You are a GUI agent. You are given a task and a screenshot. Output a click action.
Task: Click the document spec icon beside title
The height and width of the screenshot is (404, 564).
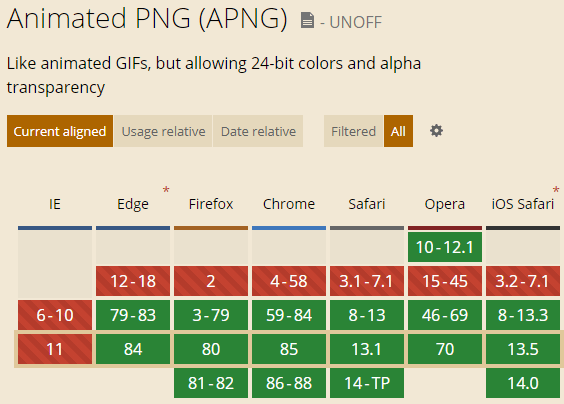307,20
